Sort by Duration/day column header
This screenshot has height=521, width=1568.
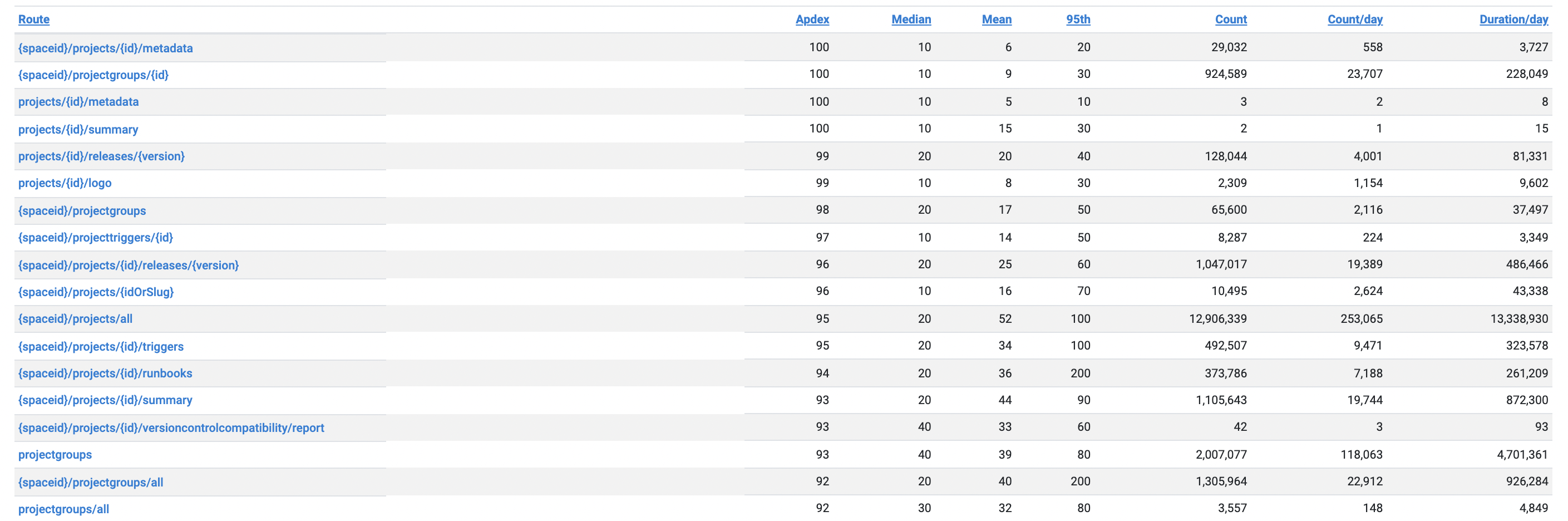1513,19
